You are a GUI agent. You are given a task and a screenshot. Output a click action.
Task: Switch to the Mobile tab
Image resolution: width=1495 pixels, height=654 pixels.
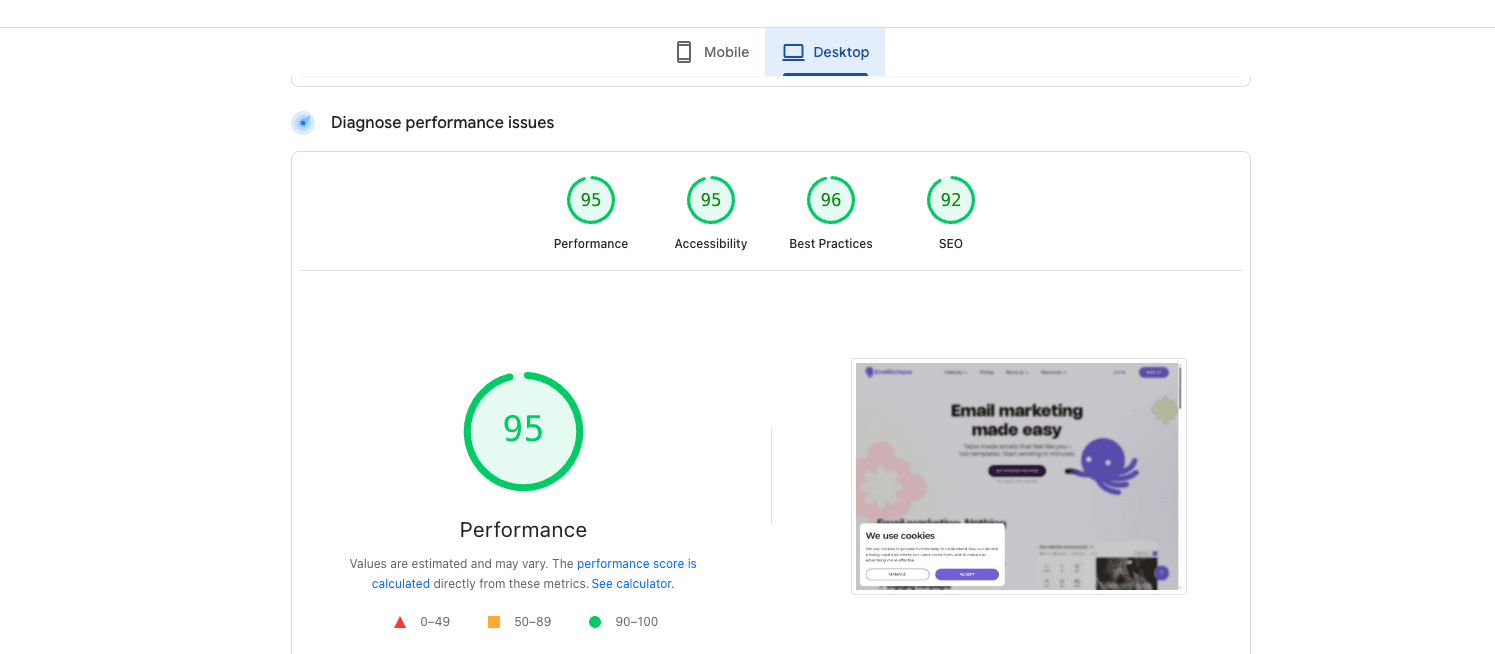pyautogui.click(x=712, y=52)
